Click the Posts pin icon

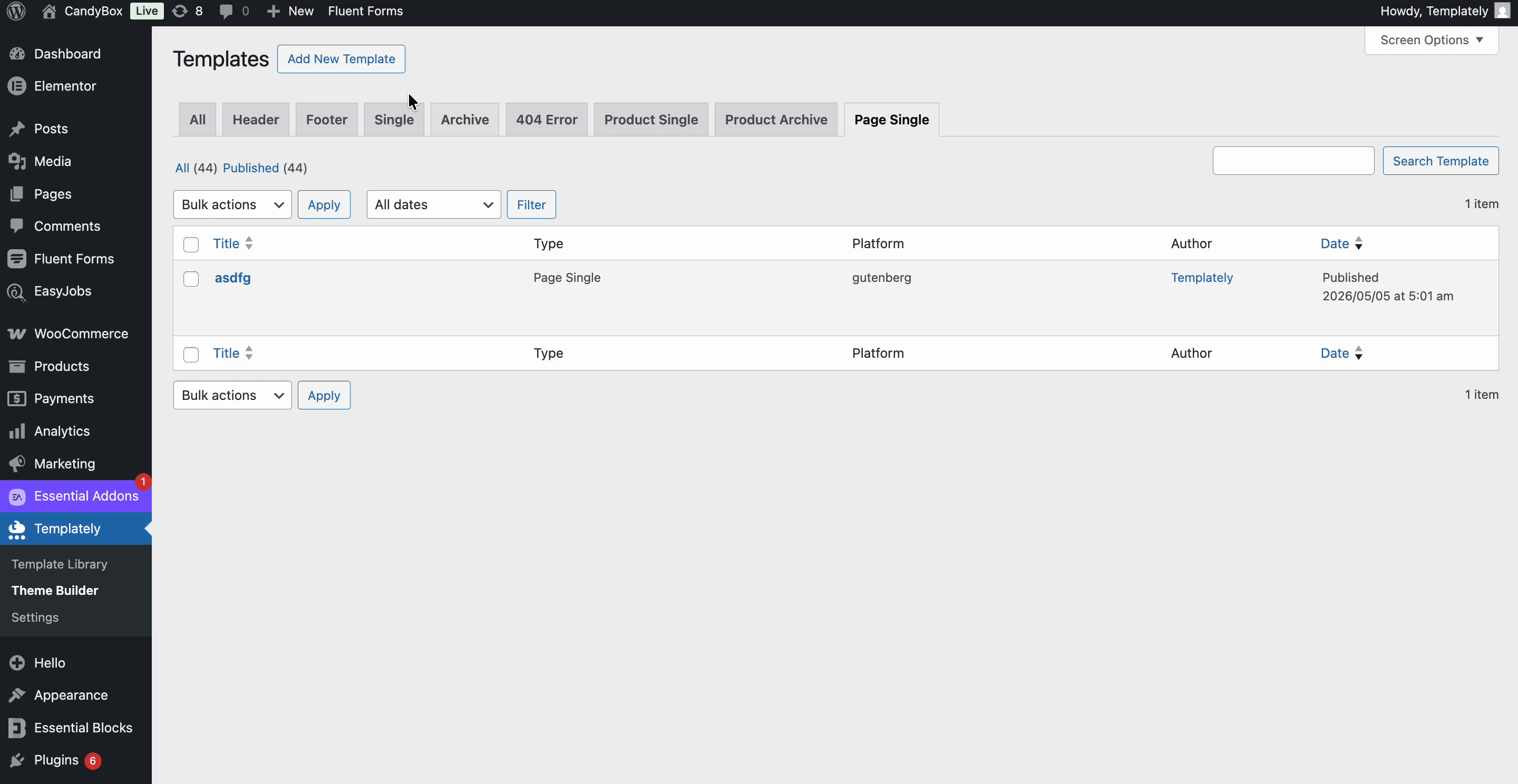point(17,129)
